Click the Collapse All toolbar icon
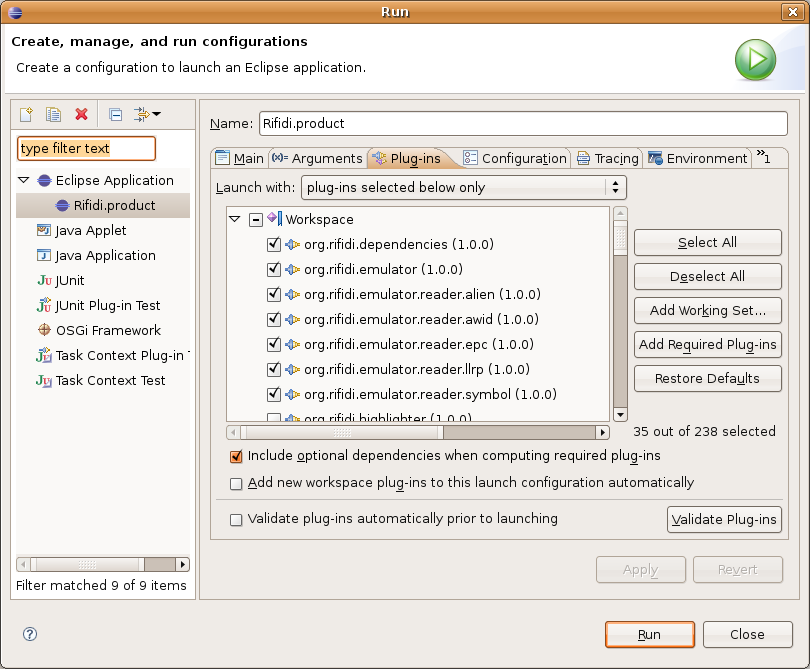This screenshot has width=810, height=669. (116, 114)
